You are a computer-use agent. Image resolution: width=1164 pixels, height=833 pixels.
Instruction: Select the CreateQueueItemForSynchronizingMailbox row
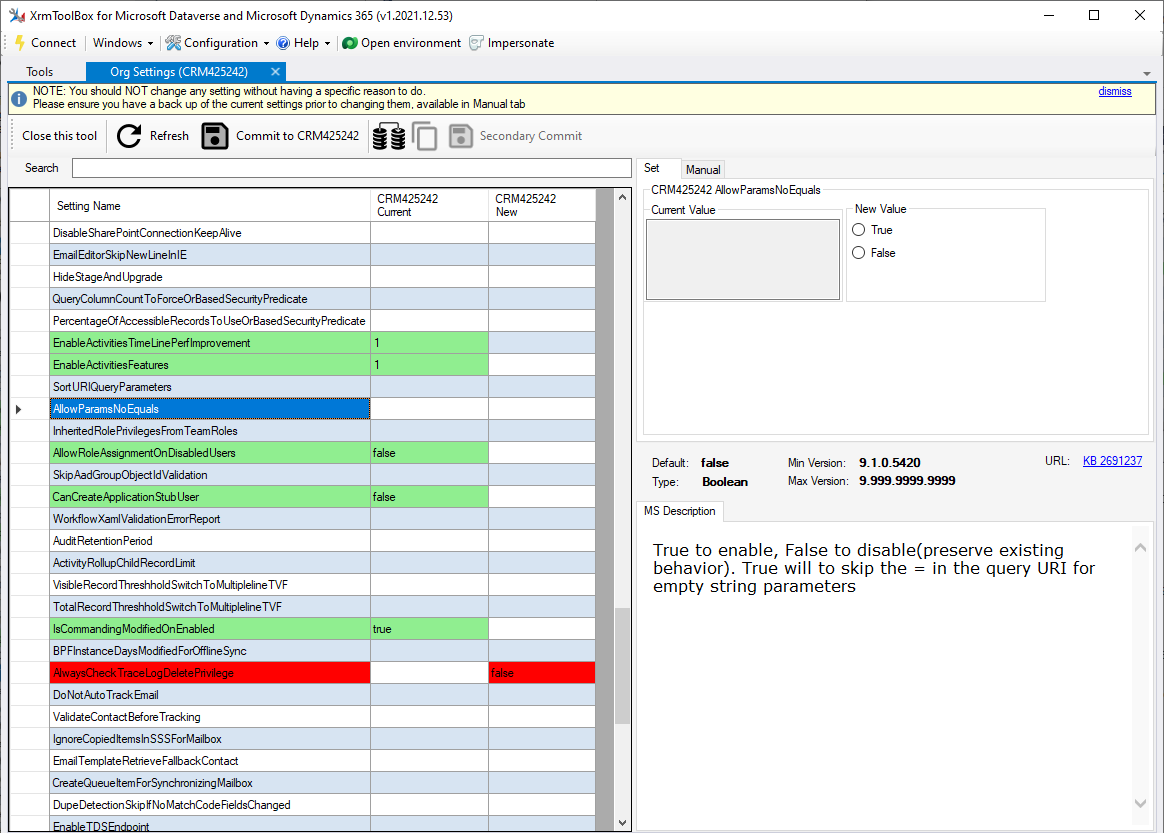coord(302,783)
